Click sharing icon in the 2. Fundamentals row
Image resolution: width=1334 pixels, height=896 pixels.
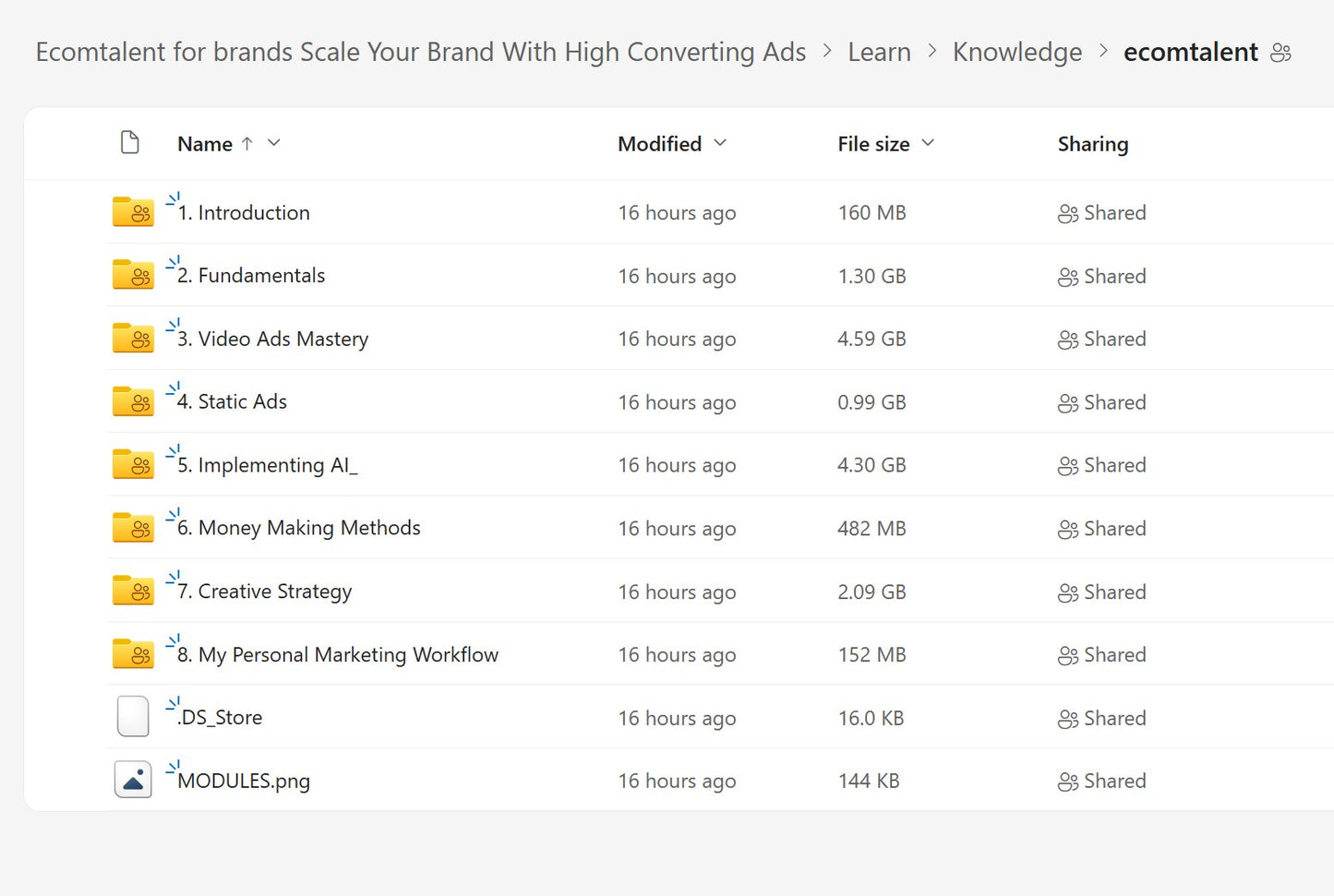pos(1068,277)
